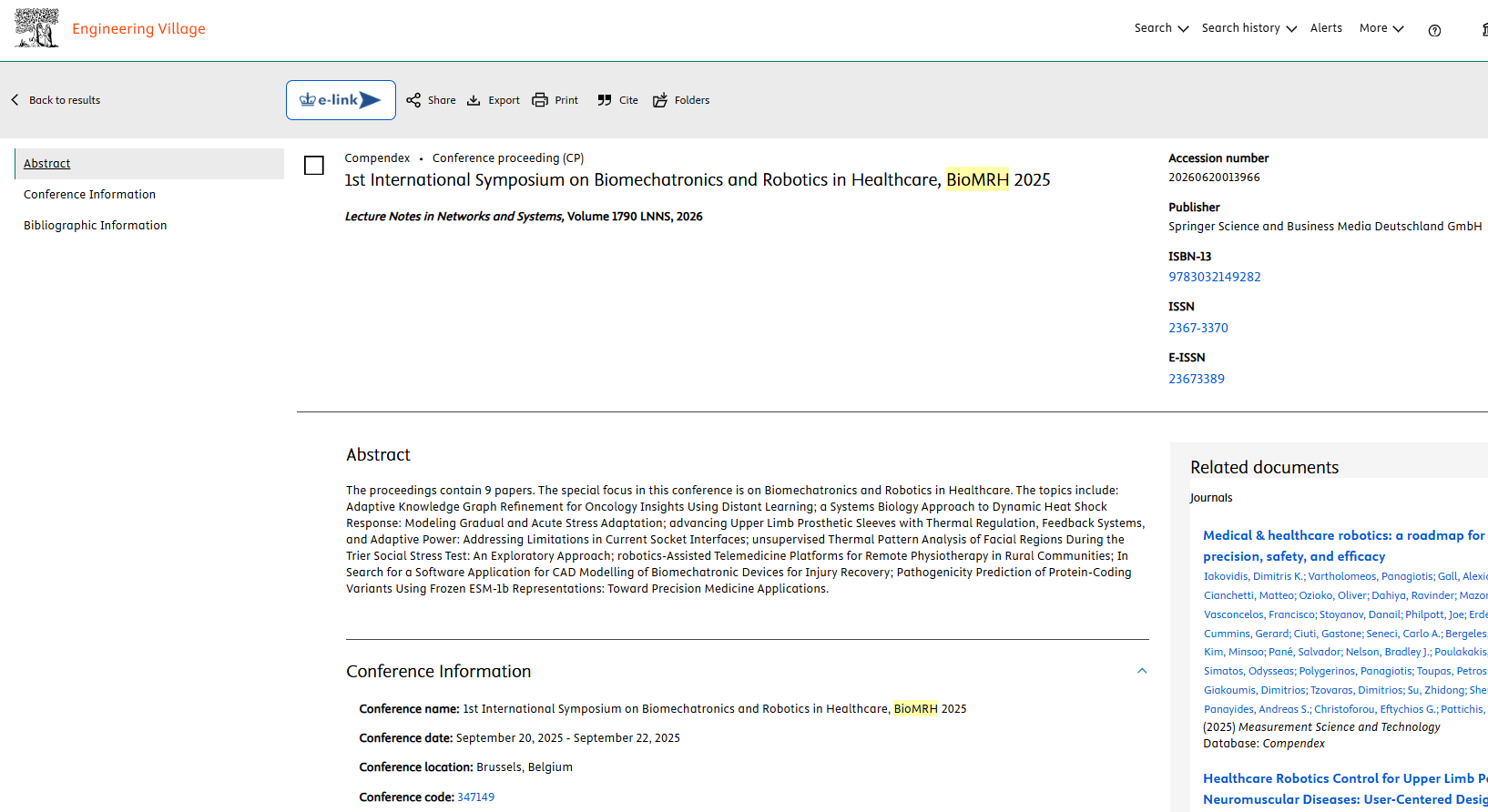
Task: Open the help question mark icon
Action: (1434, 30)
